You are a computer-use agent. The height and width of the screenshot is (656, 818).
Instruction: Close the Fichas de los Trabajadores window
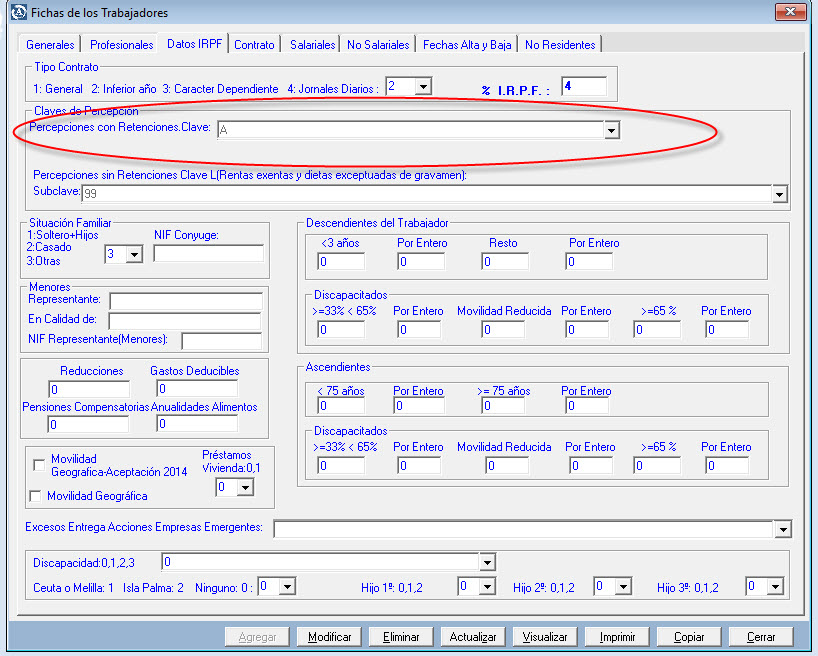point(789,12)
